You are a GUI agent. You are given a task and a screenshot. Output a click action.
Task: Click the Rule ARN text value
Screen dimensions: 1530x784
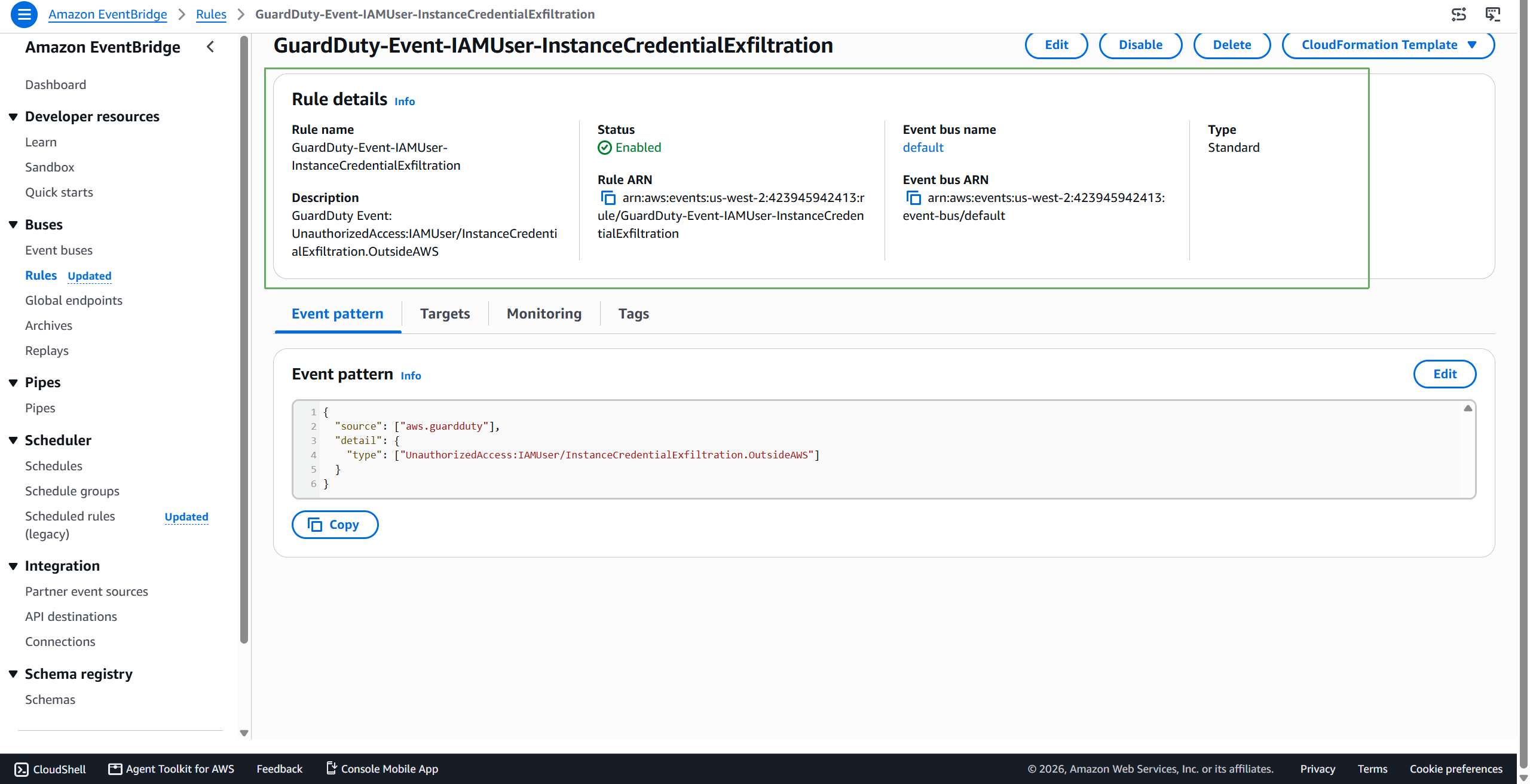(x=731, y=216)
